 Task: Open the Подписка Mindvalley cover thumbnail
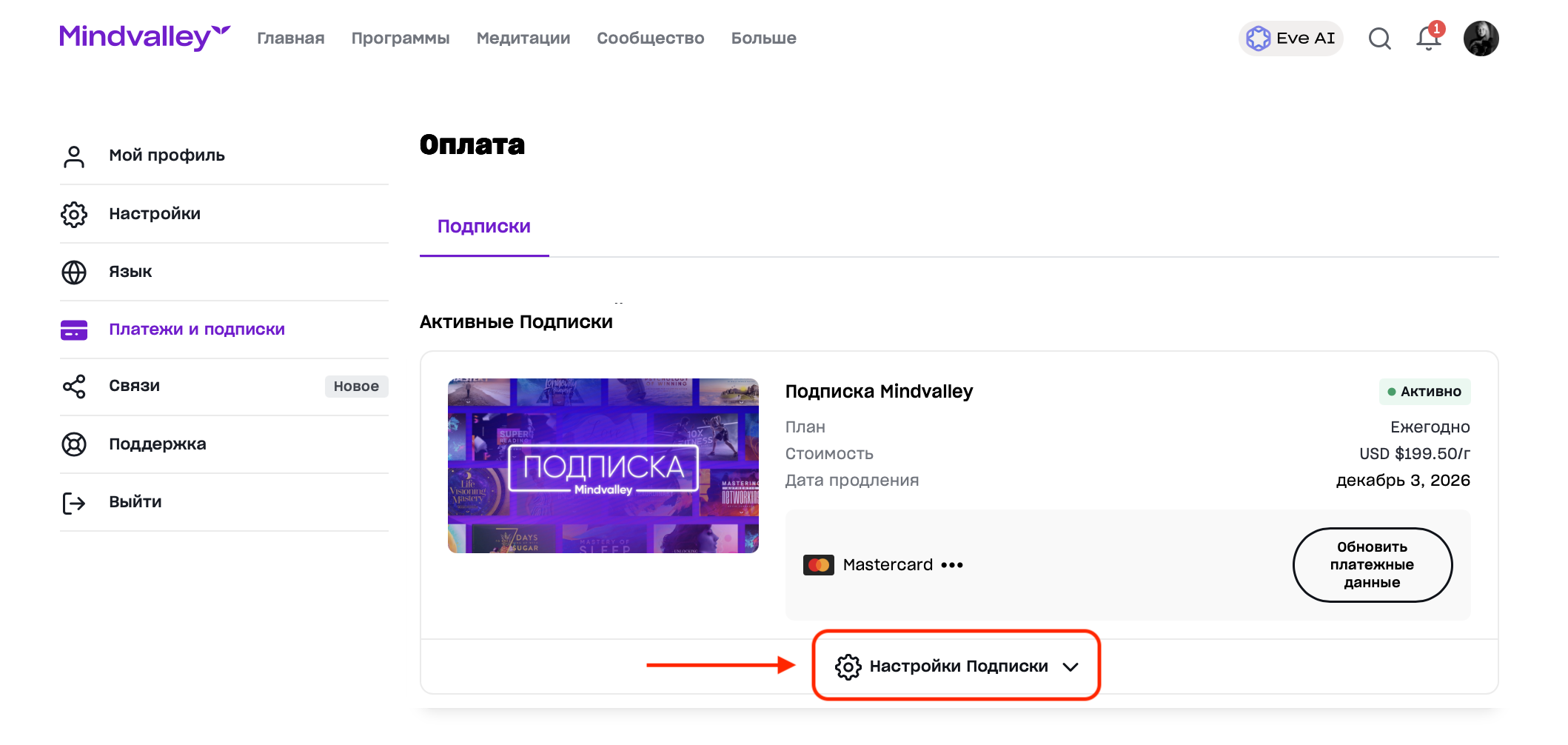[603, 465]
